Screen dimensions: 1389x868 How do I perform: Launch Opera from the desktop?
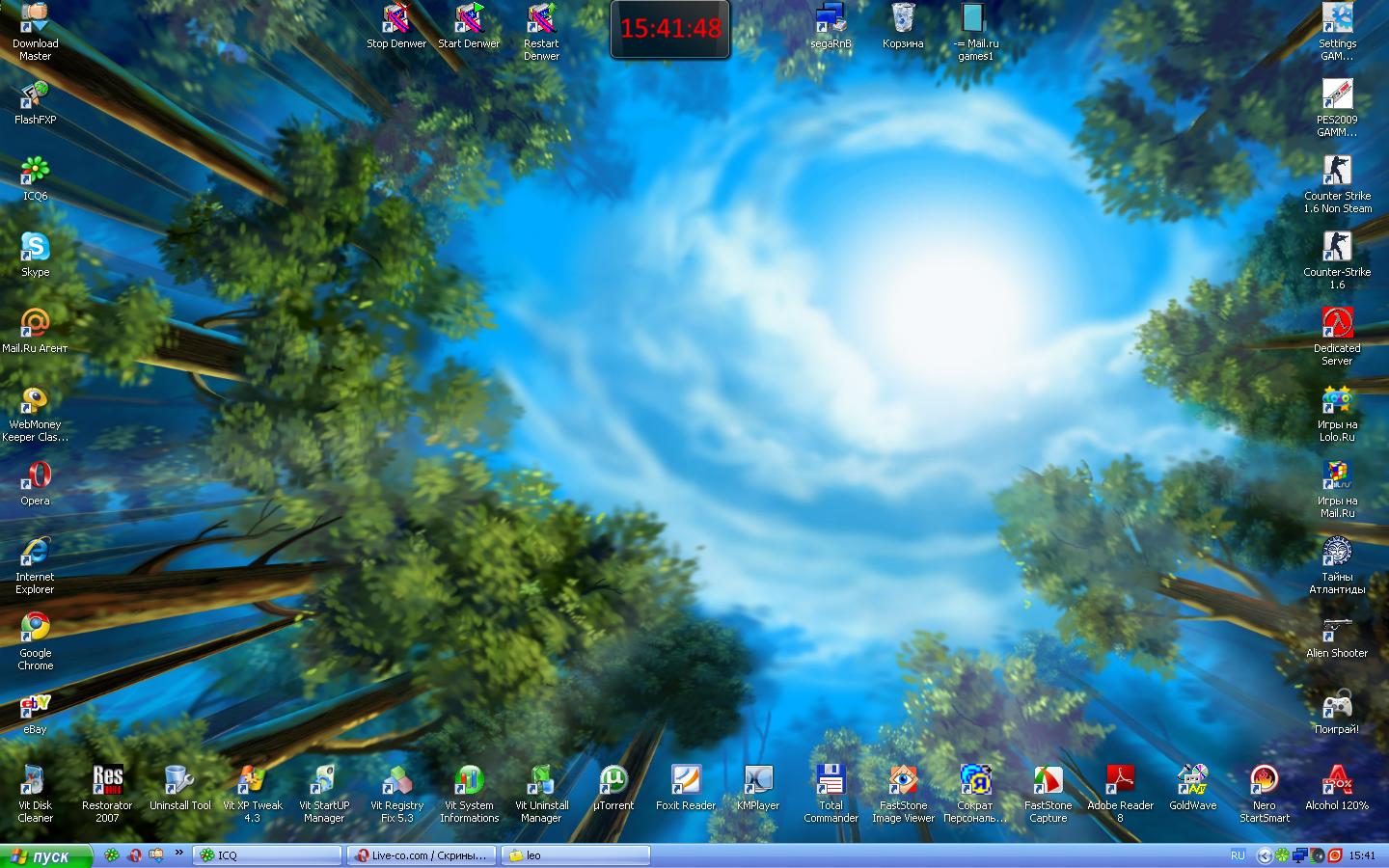point(35,476)
